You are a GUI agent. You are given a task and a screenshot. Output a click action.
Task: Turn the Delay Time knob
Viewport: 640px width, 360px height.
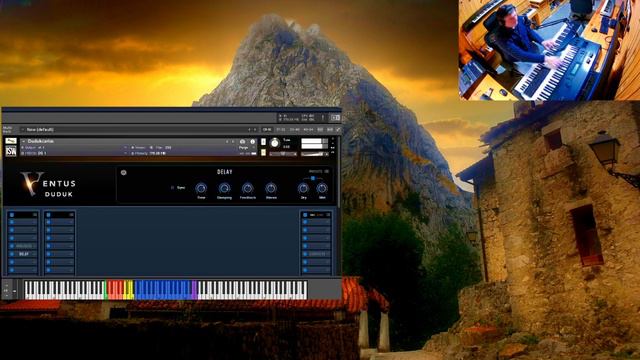click(201, 188)
